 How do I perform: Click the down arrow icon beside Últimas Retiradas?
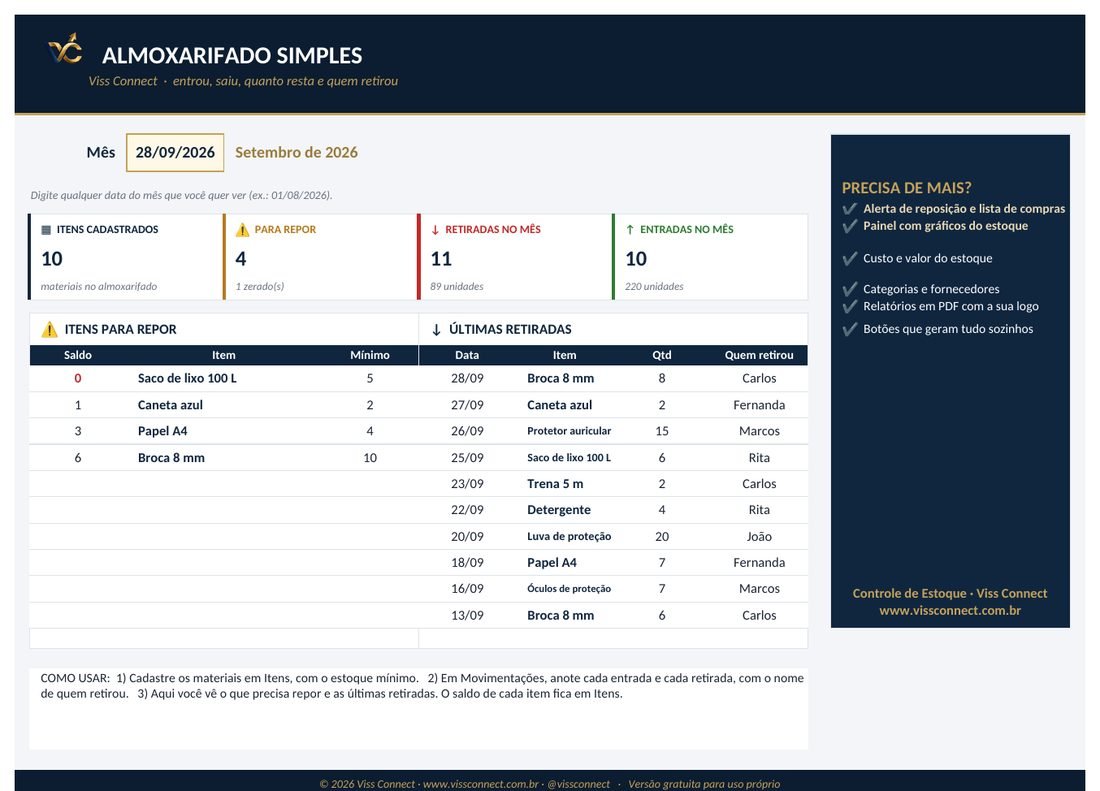(x=436, y=330)
